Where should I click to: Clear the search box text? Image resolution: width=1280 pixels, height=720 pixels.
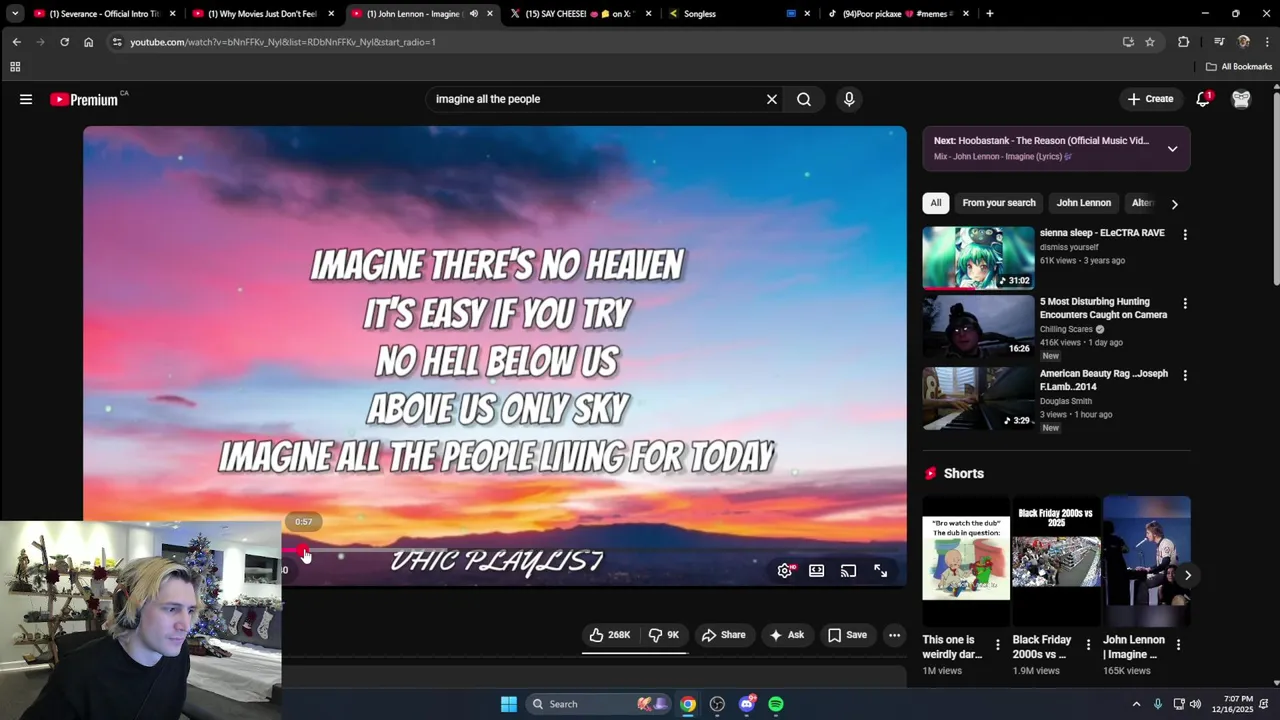772,99
